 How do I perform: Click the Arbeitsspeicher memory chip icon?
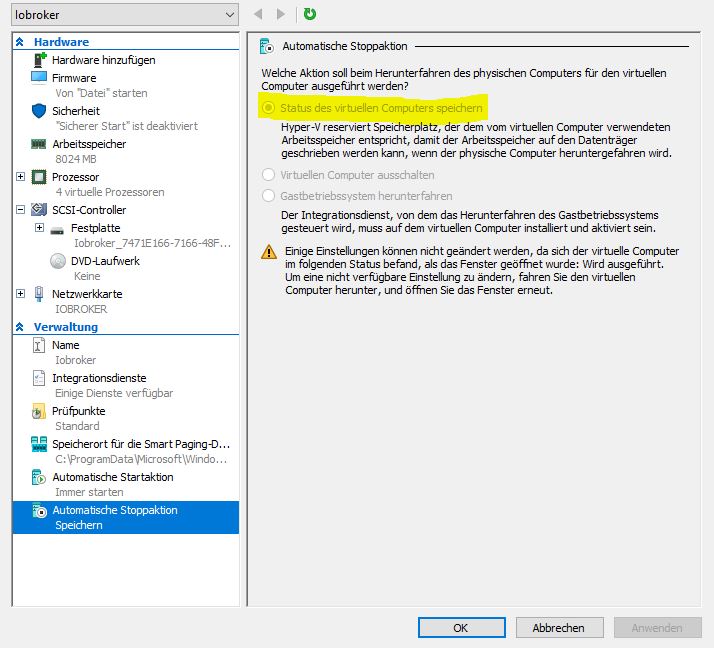tap(39, 144)
